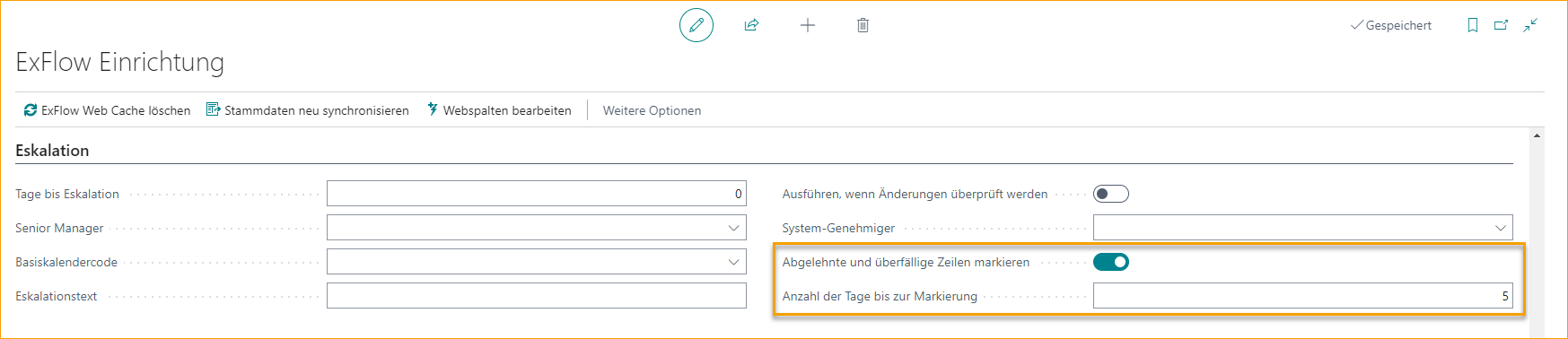
Task: Click the Basiskalendercode label
Action: point(66,262)
